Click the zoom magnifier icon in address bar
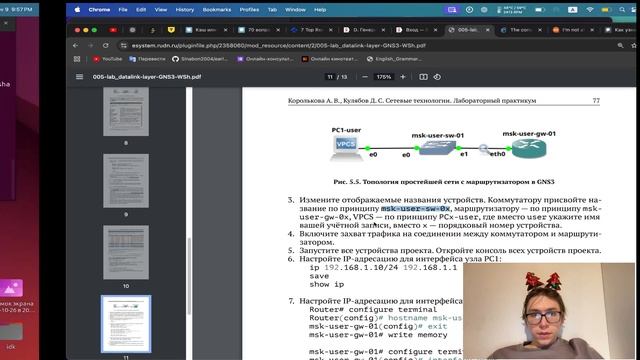 [620, 45]
